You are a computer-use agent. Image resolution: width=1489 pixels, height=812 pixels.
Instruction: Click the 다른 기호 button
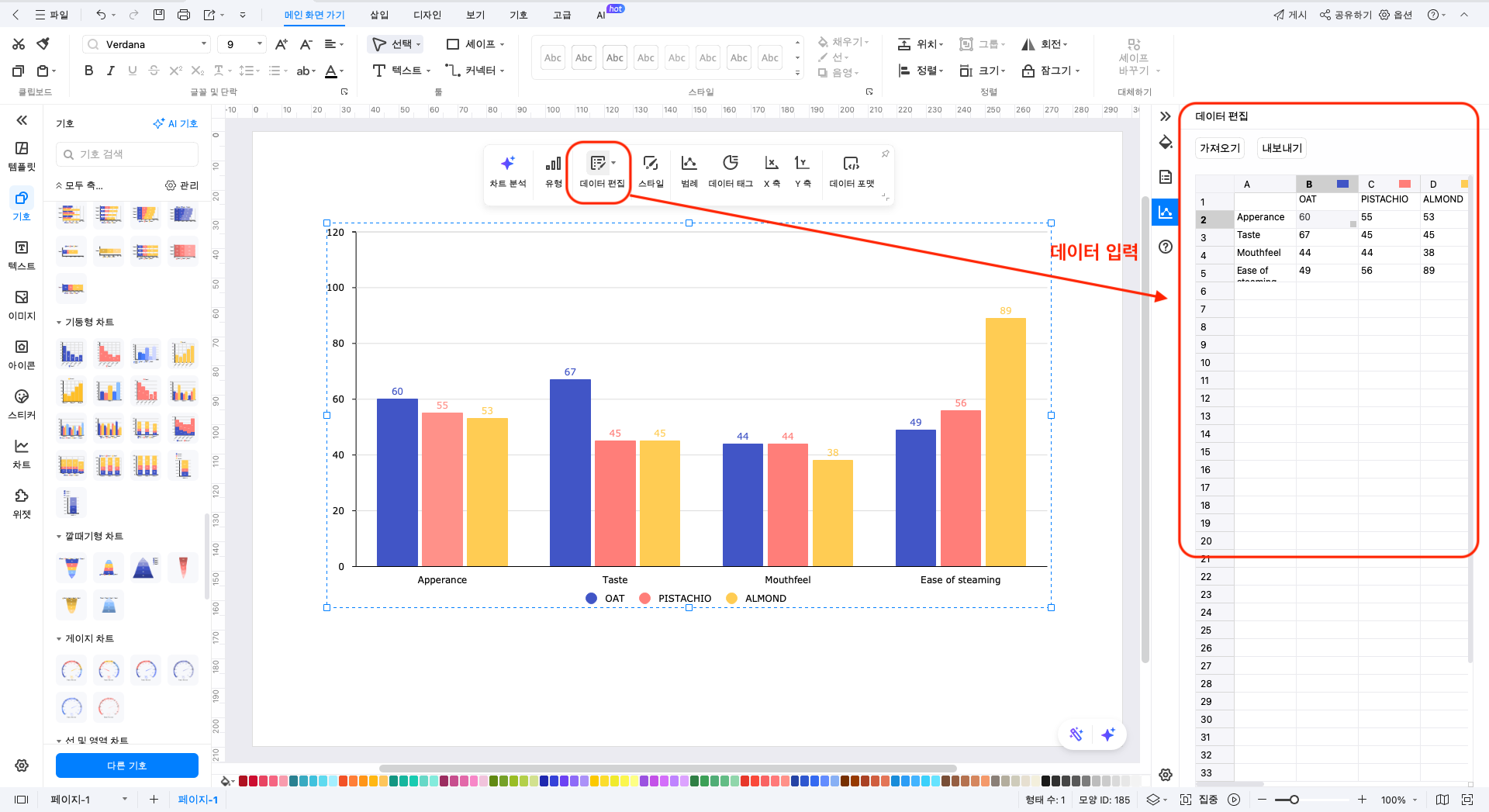click(x=126, y=765)
